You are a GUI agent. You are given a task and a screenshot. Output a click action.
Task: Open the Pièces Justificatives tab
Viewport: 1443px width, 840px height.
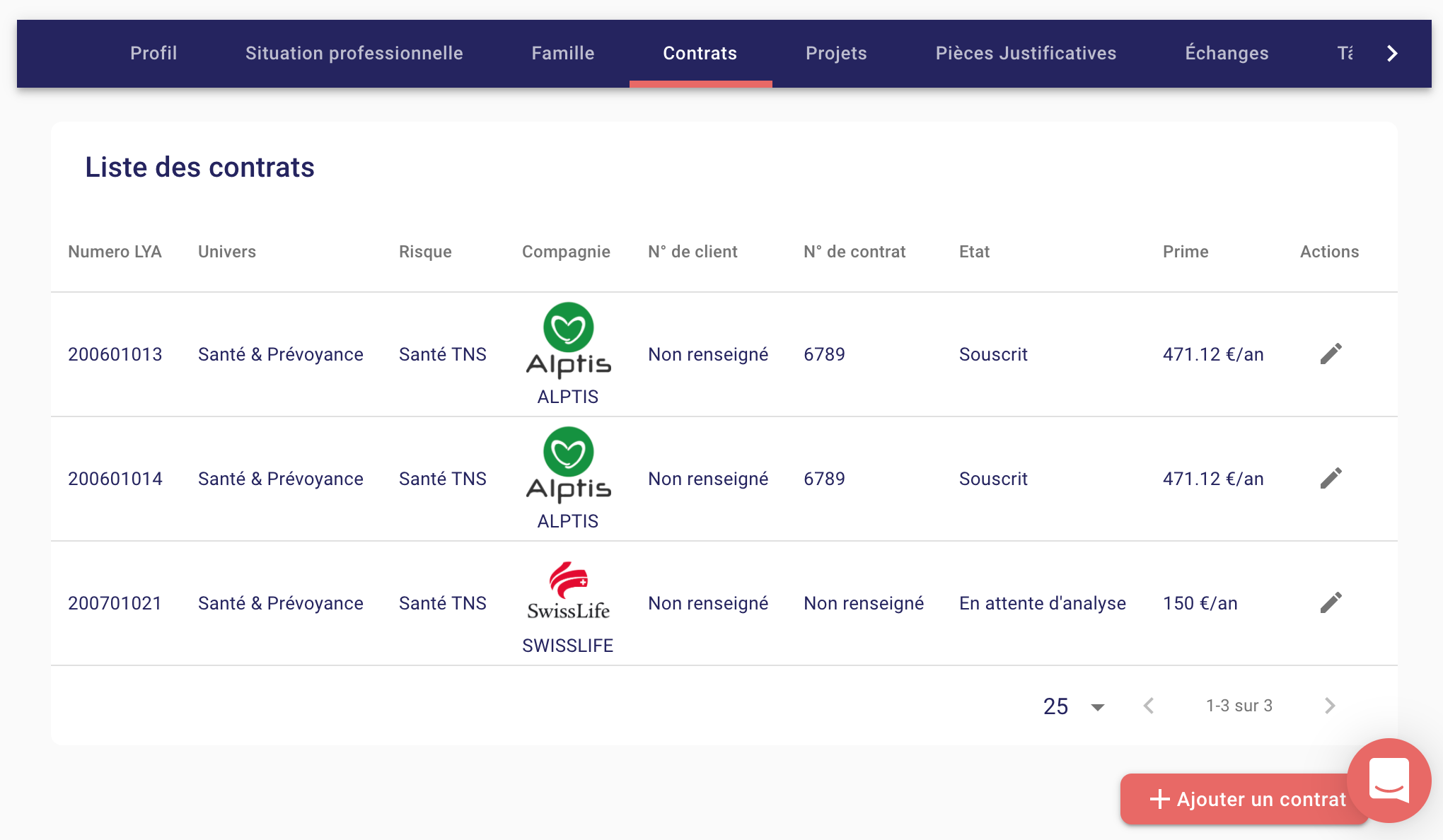pos(1026,53)
